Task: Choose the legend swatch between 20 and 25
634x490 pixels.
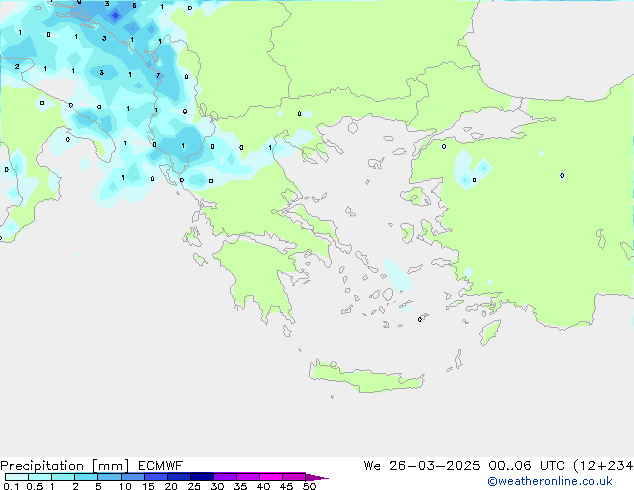Action: (x=178, y=477)
